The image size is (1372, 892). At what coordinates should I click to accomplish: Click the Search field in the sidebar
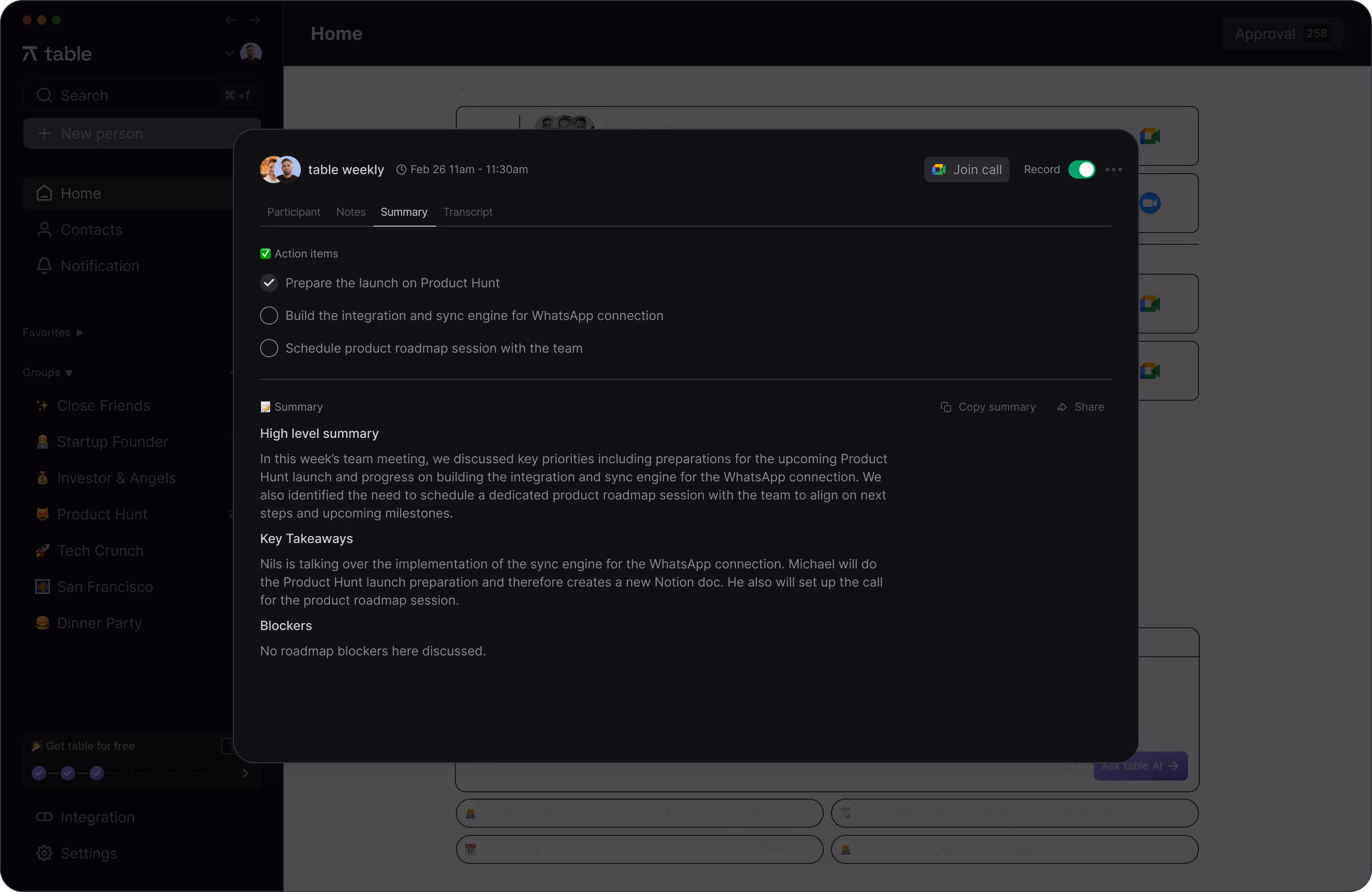(142, 95)
